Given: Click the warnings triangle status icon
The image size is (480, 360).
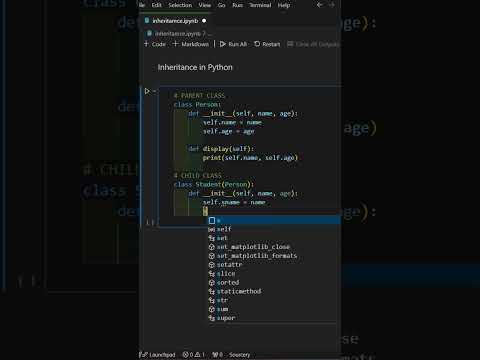Looking at the screenshot, I should coord(197,355).
